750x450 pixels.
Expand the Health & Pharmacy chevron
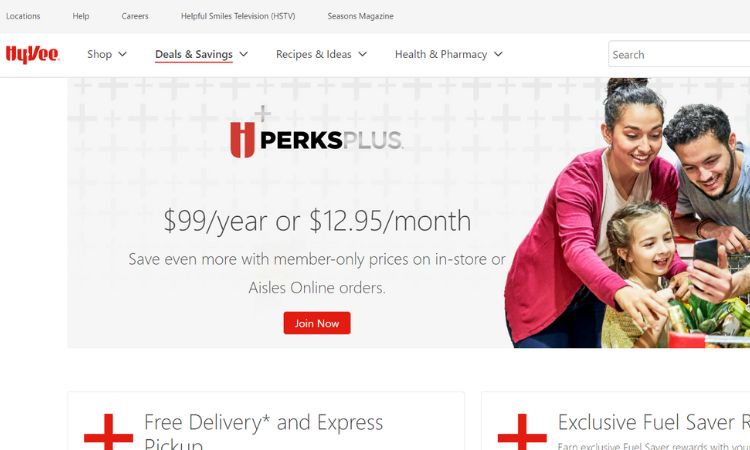(498, 55)
